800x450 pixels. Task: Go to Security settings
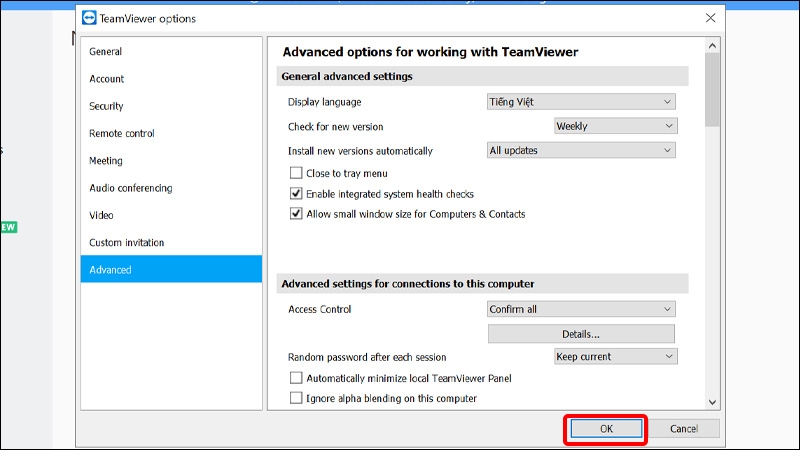tap(171, 106)
